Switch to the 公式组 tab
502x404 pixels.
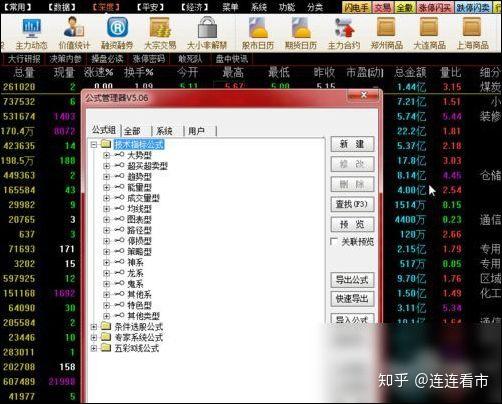[103, 130]
